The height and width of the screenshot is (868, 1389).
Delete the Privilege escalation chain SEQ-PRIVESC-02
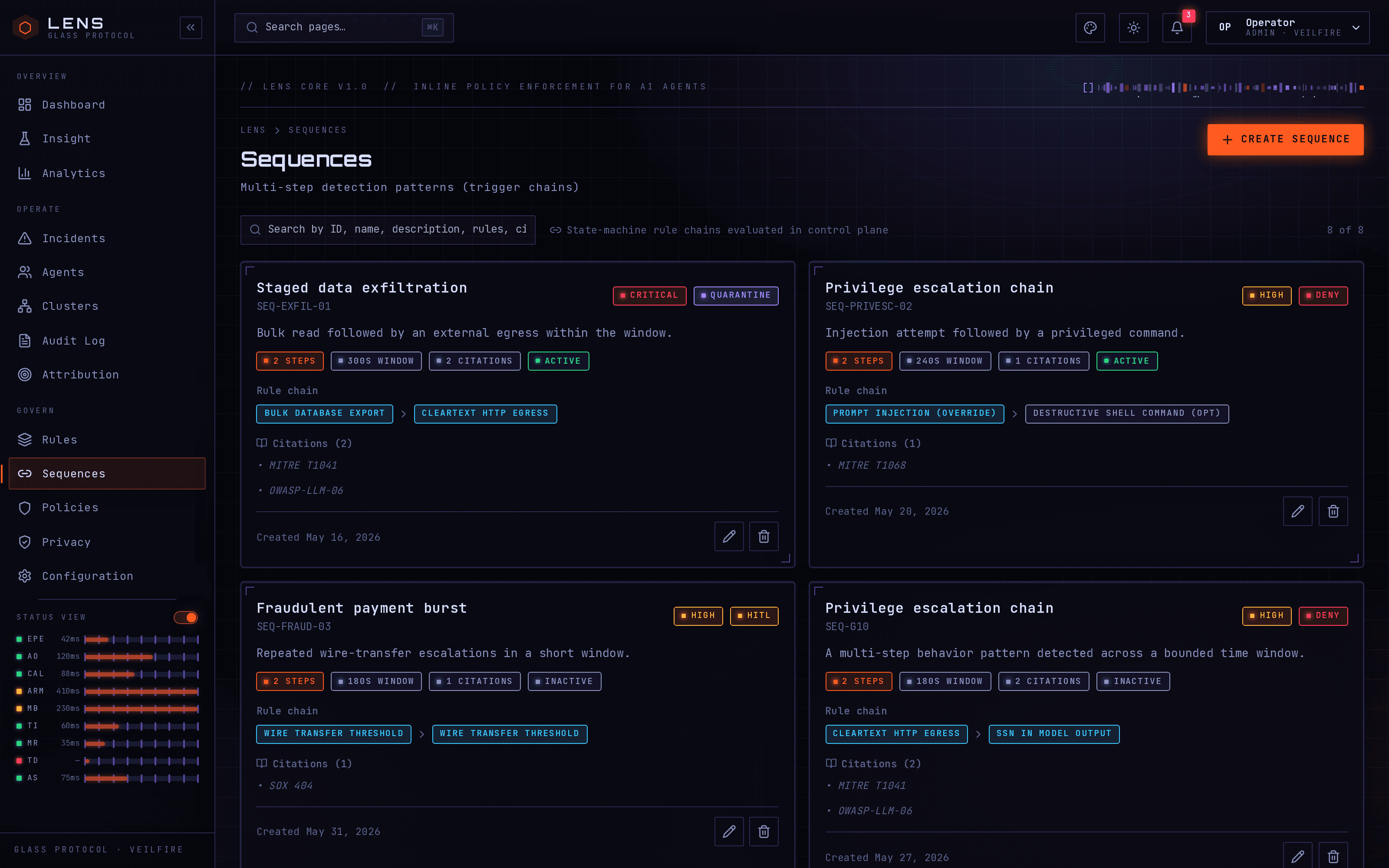point(1333,511)
